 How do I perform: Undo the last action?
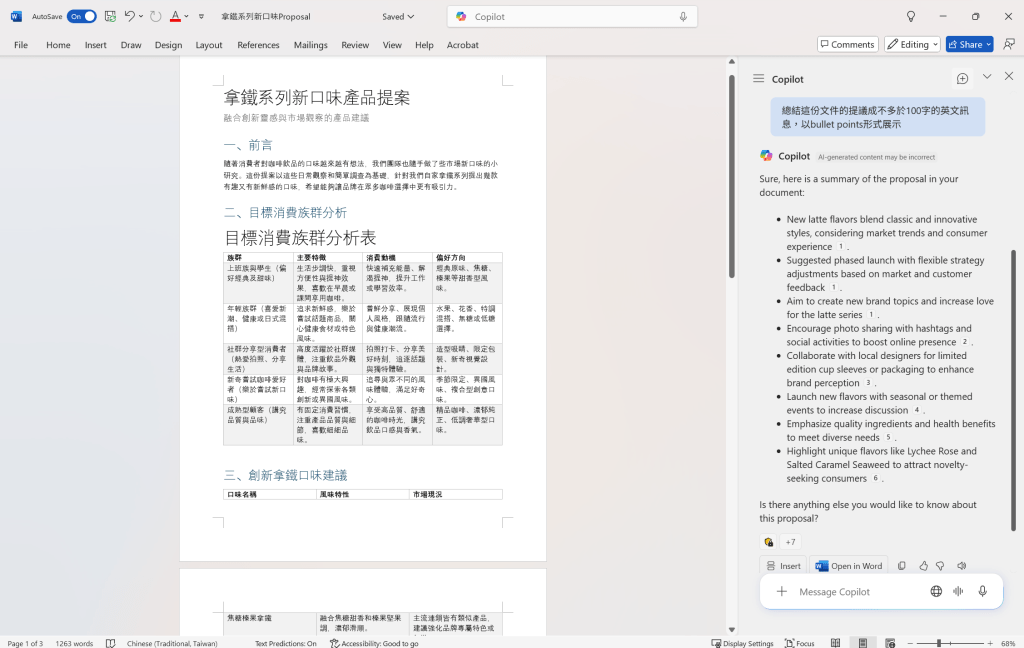[x=129, y=16]
